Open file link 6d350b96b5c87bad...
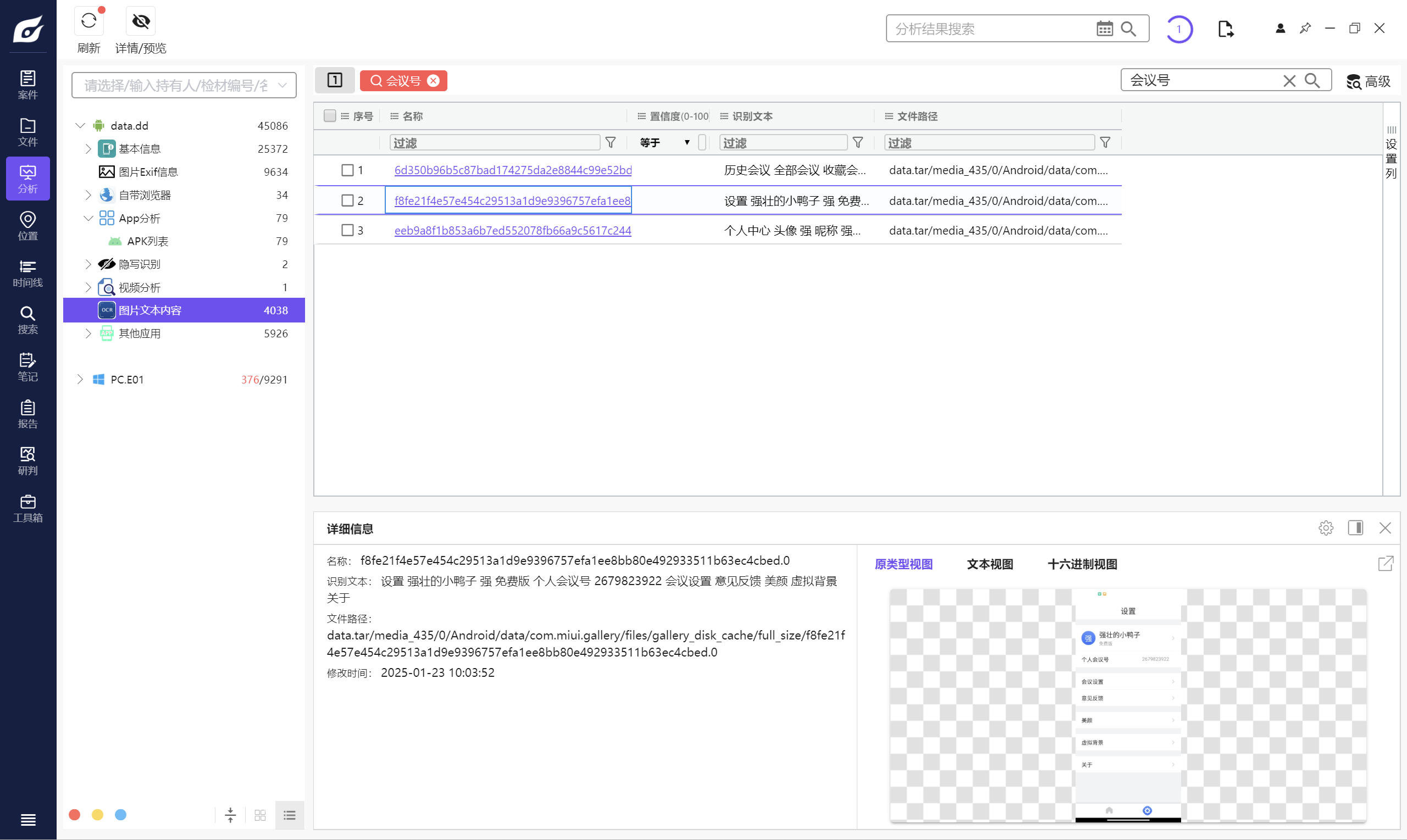Image resolution: width=1407 pixels, height=840 pixels. click(x=512, y=170)
